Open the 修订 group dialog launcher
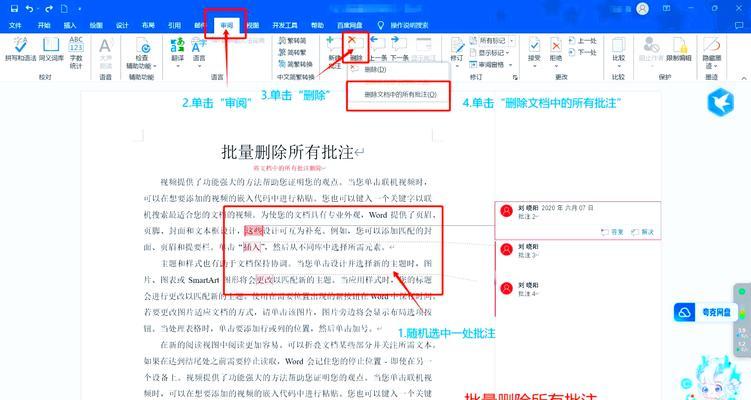 coord(515,77)
